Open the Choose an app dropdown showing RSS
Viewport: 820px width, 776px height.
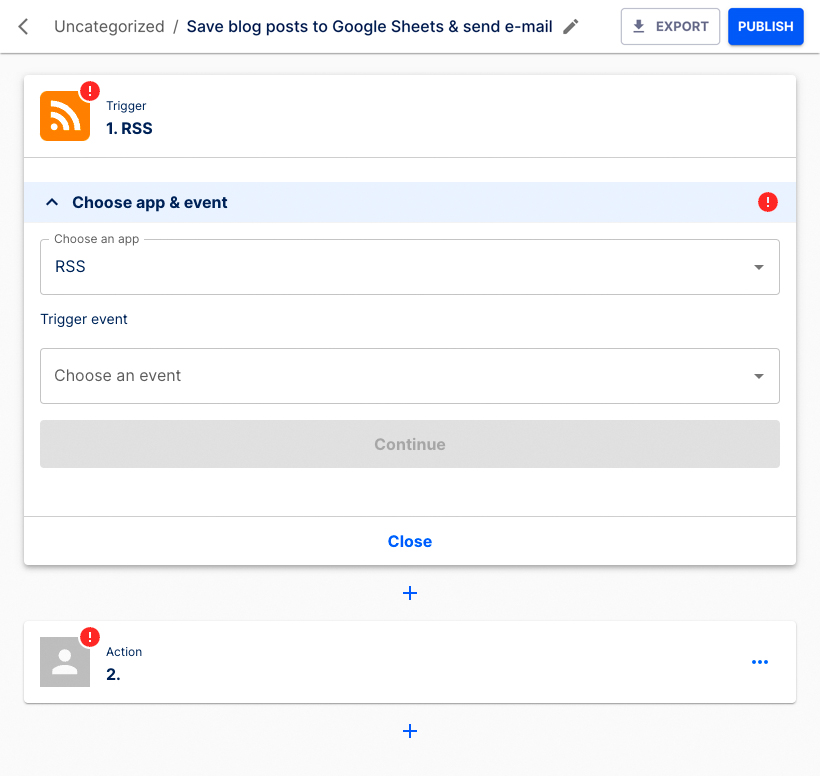[x=410, y=267]
